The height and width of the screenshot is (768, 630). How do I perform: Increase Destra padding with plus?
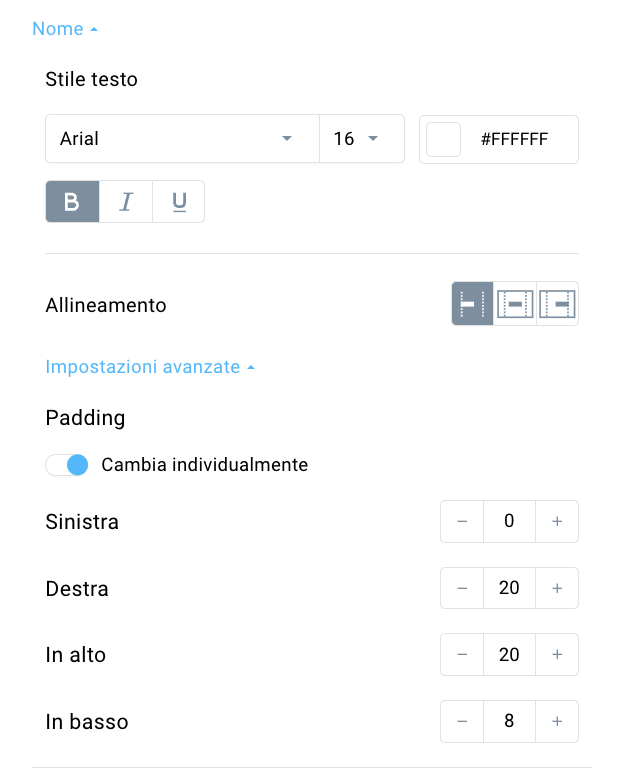[557, 588]
